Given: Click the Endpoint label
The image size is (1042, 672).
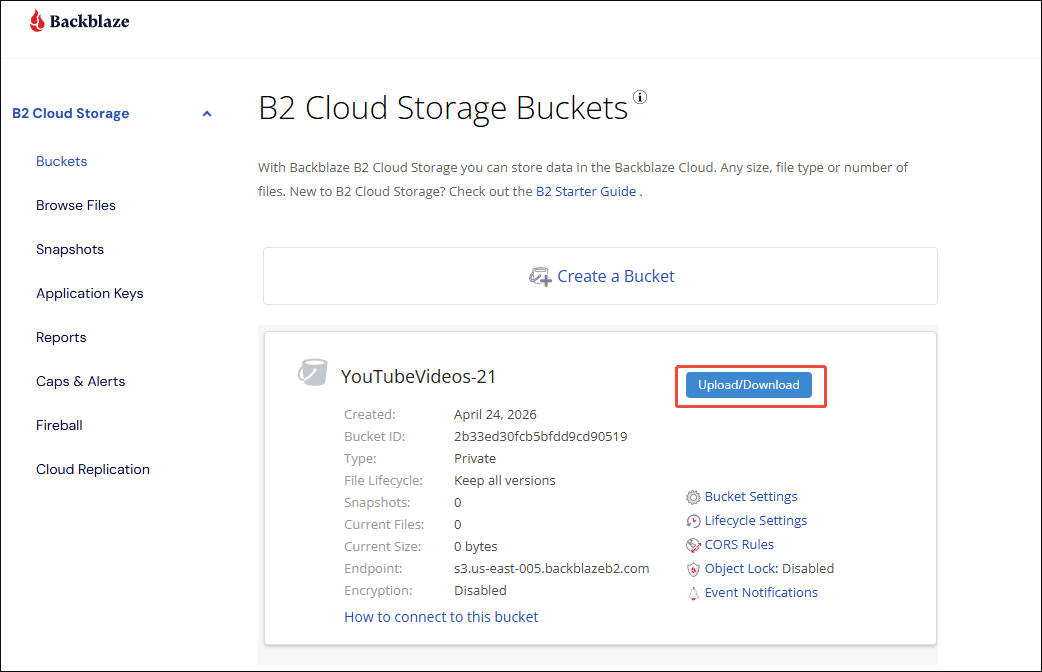Looking at the screenshot, I should [373, 569].
